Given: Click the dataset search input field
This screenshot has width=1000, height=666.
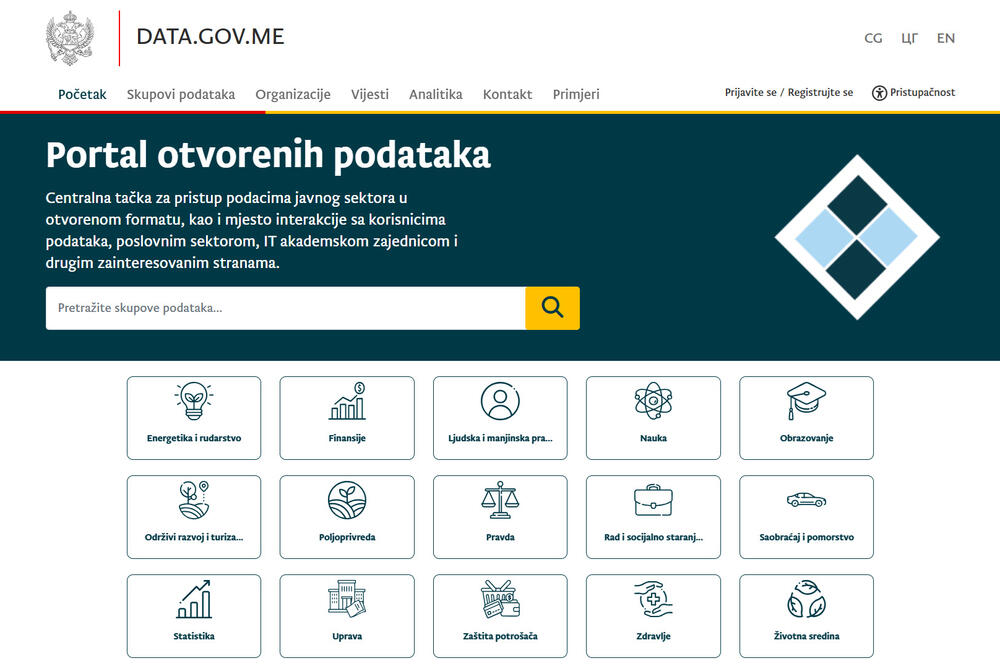Looking at the screenshot, I should pos(280,308).
